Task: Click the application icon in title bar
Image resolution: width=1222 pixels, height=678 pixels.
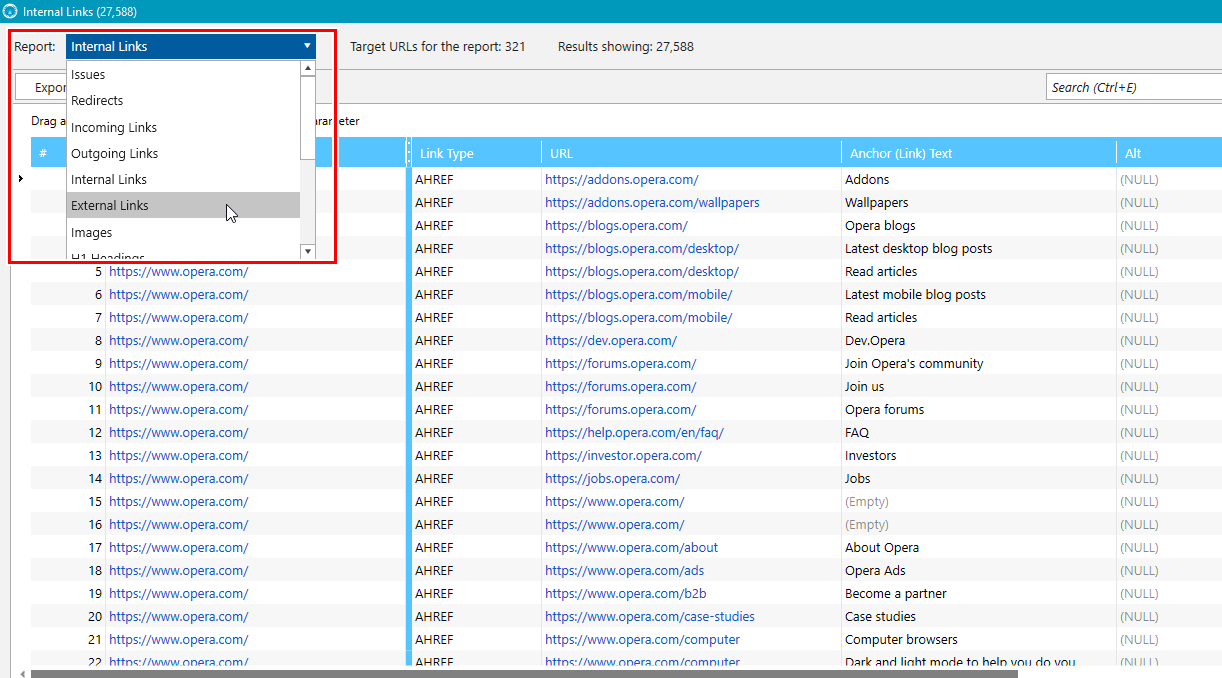Action: pos(10,11)
